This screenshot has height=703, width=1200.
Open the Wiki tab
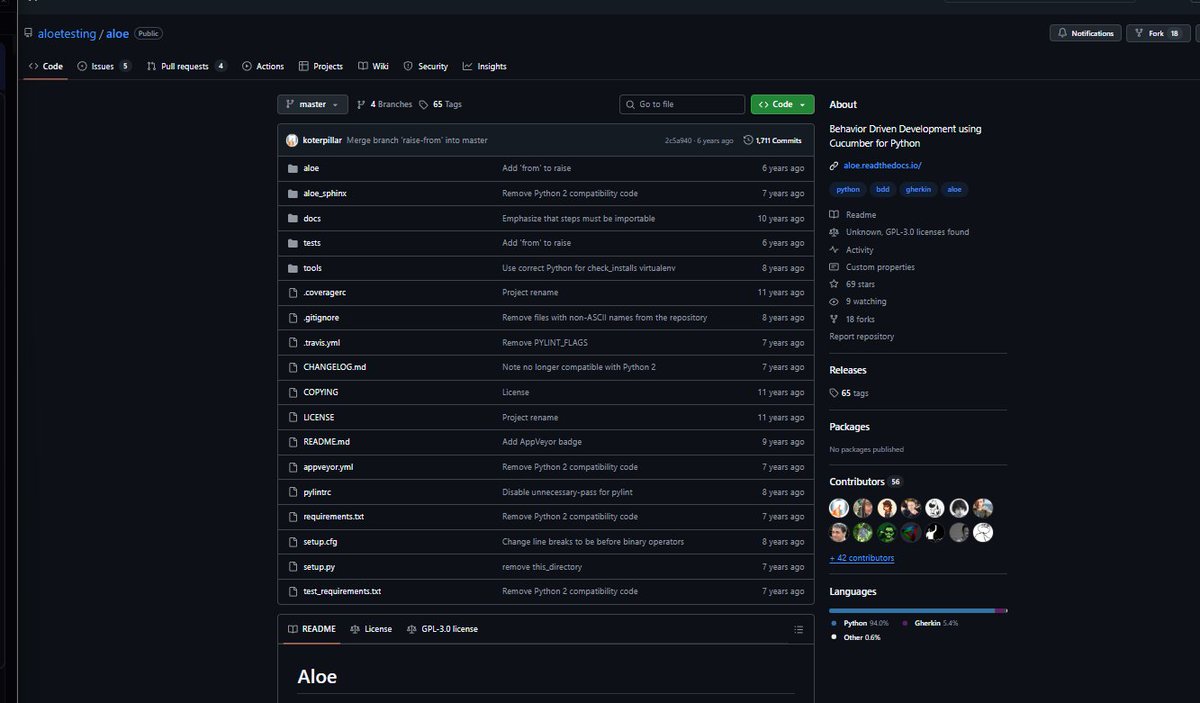pos(374,66)
